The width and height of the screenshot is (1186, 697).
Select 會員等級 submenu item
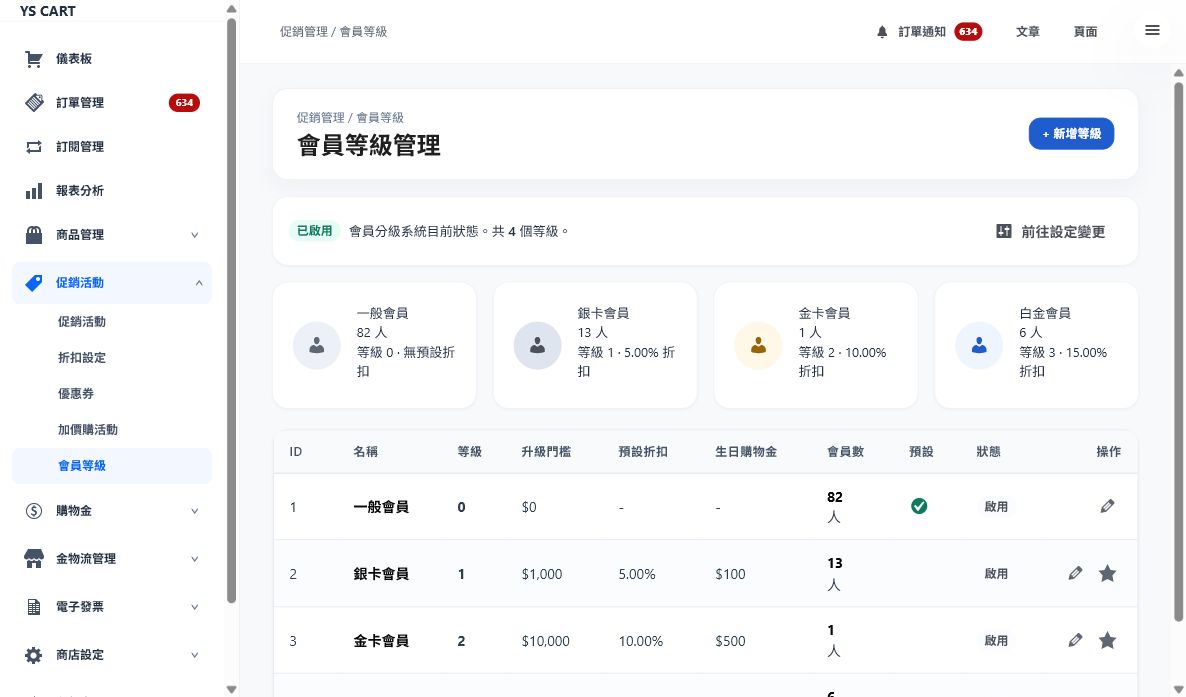pos(112,465)
